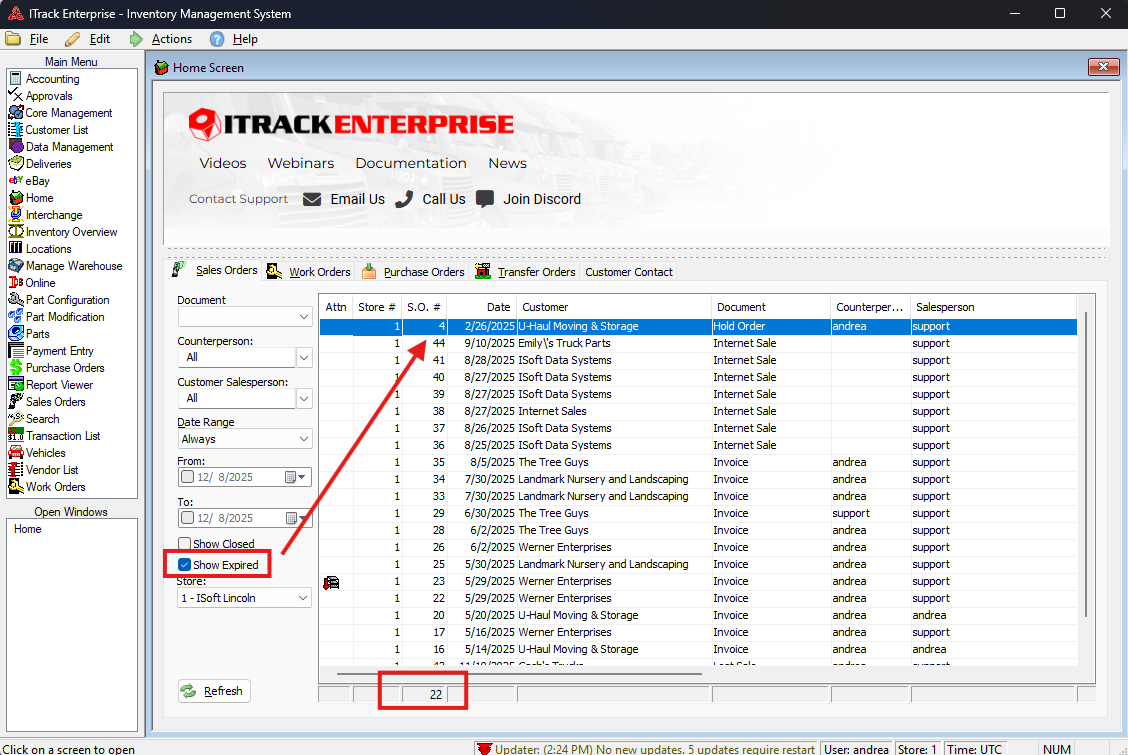Expand the Document filter dropdown
This screenshot has width=1128, height=755.
(304, 317)
